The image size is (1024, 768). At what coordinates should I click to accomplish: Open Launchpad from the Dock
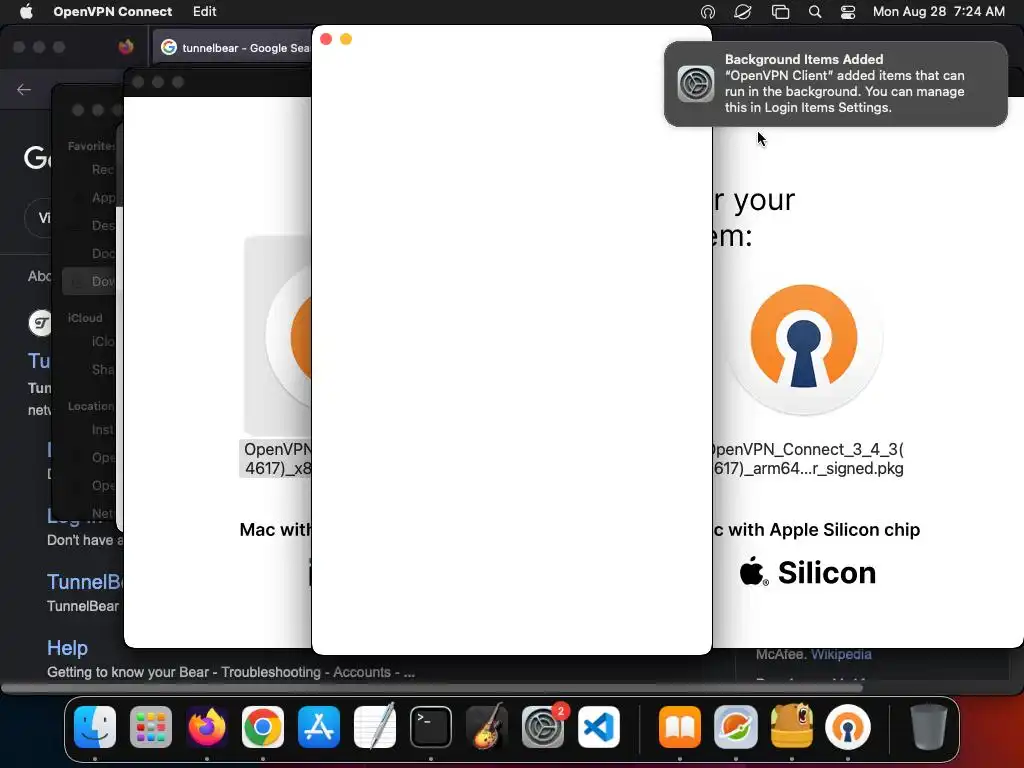click(x=151, y=727)
